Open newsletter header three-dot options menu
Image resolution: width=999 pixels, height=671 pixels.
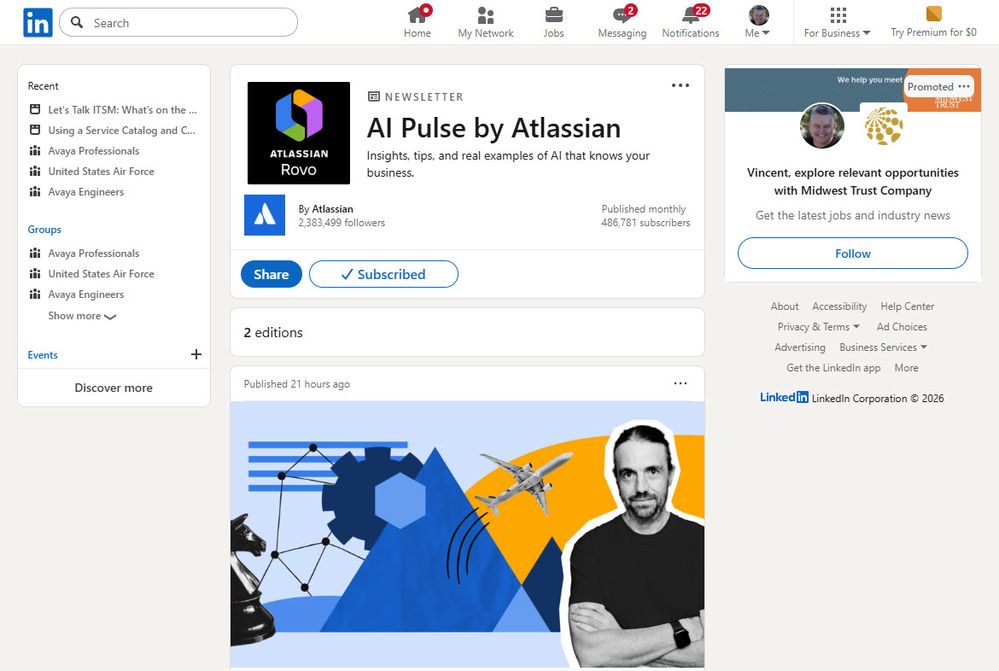[680, 85]
